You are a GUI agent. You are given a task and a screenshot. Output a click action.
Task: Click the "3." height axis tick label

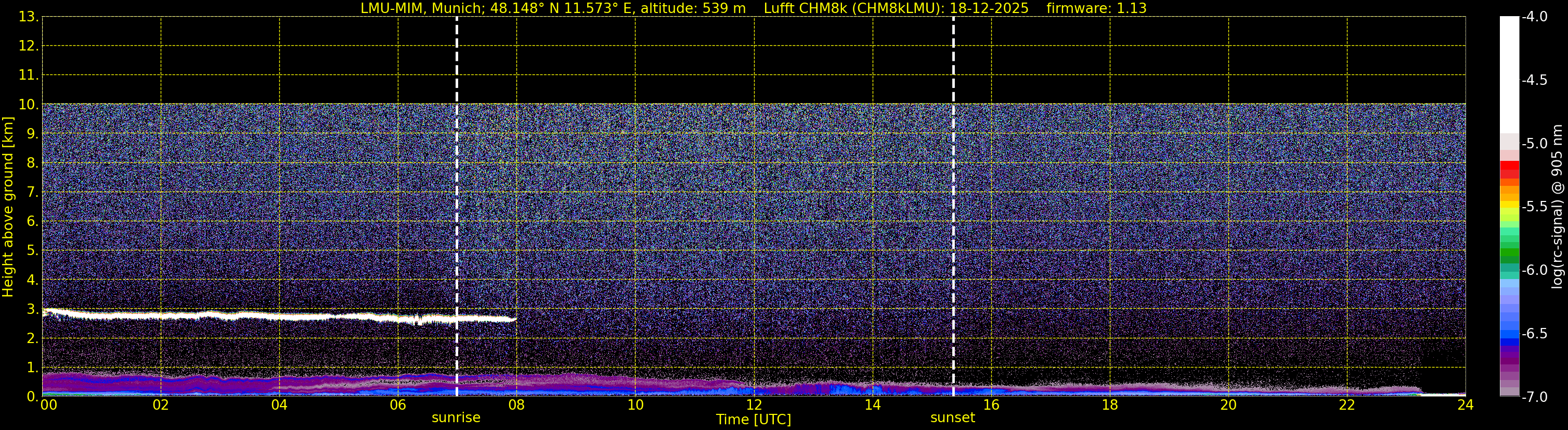32,309
